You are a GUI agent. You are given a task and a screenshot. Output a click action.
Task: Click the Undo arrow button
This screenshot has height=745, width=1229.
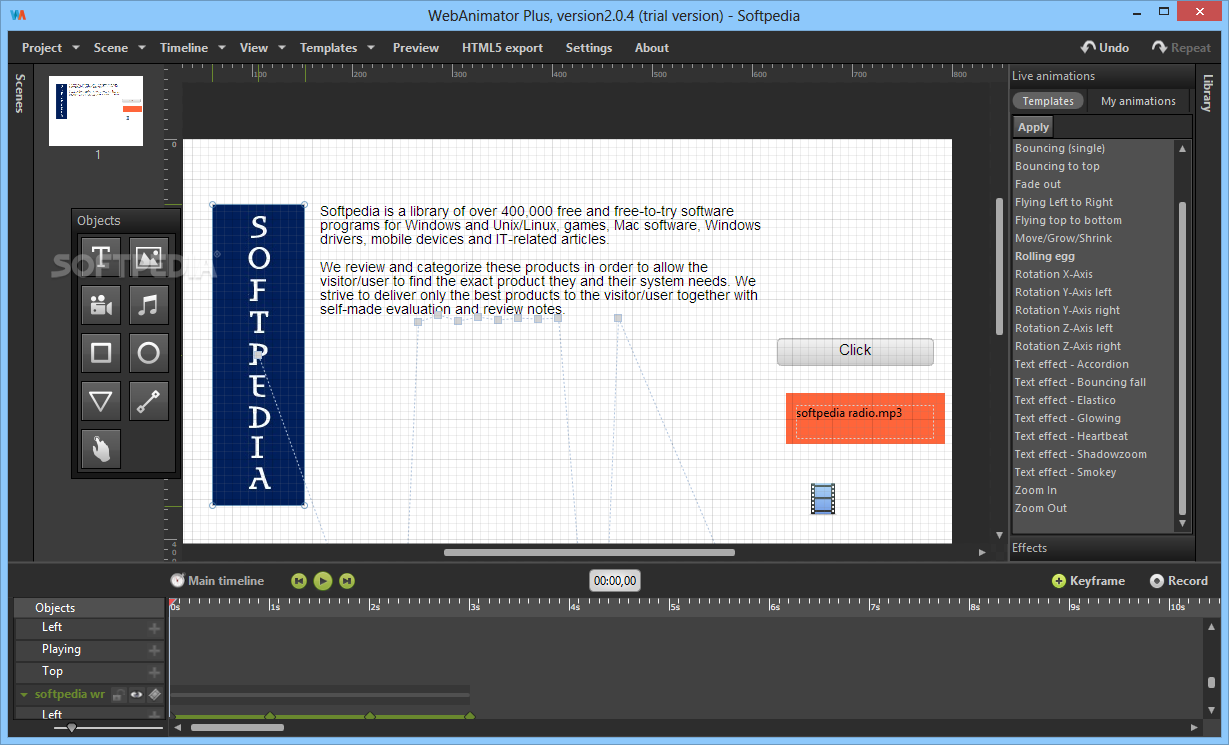(x=1105, y=47)
